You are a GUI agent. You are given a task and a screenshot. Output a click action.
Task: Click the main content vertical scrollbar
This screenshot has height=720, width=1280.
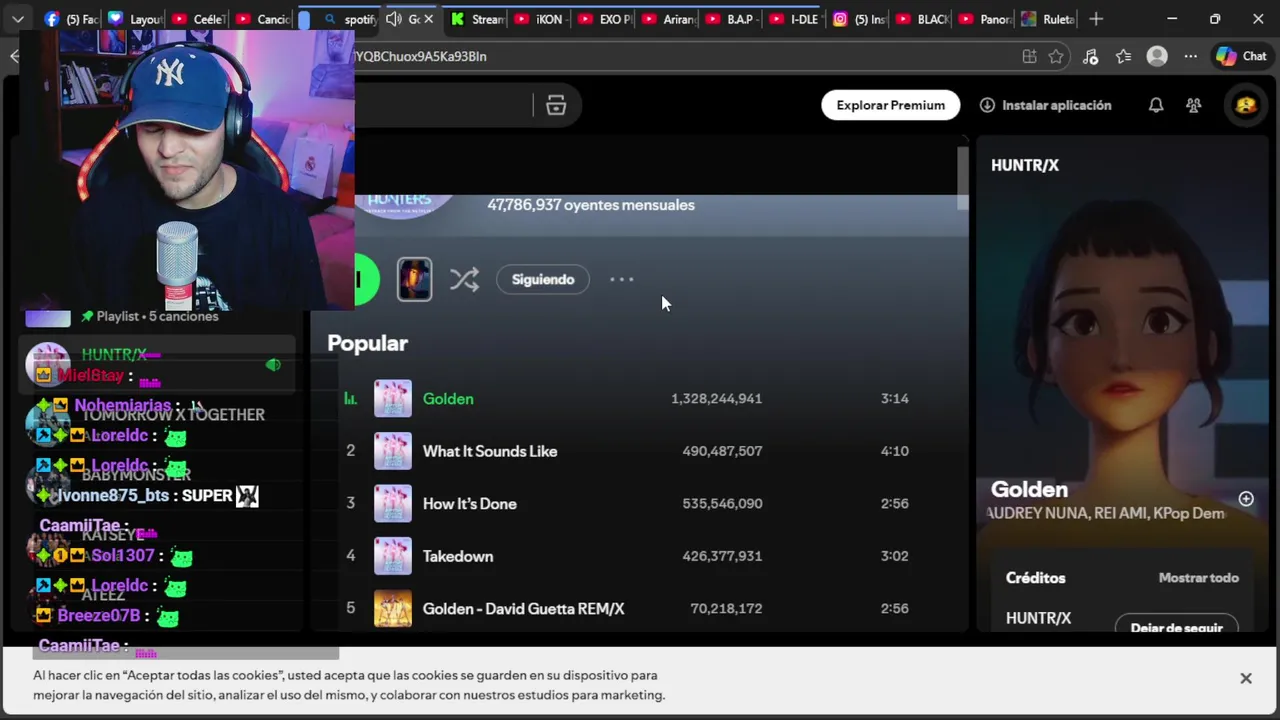pyautogui.click(x=963, y=177)
